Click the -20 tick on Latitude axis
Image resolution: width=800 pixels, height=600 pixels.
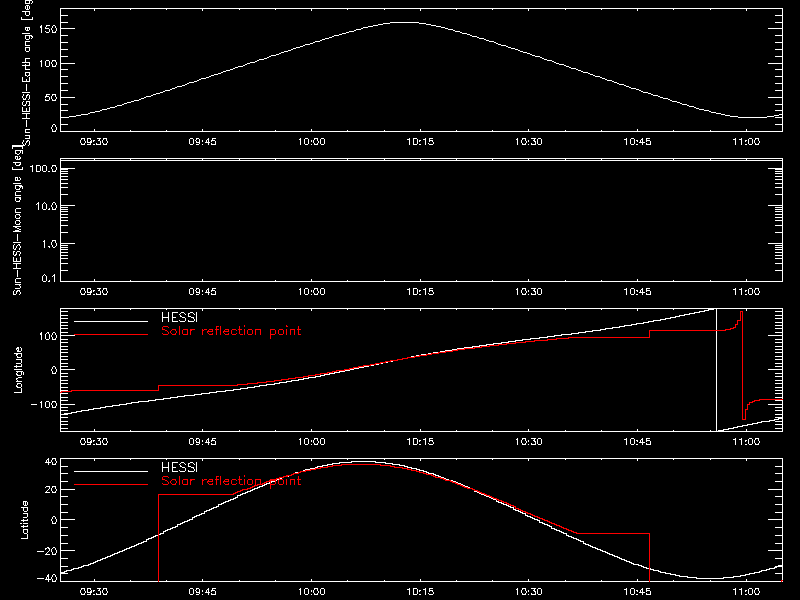pyautogui.click(x=47, y=551)
